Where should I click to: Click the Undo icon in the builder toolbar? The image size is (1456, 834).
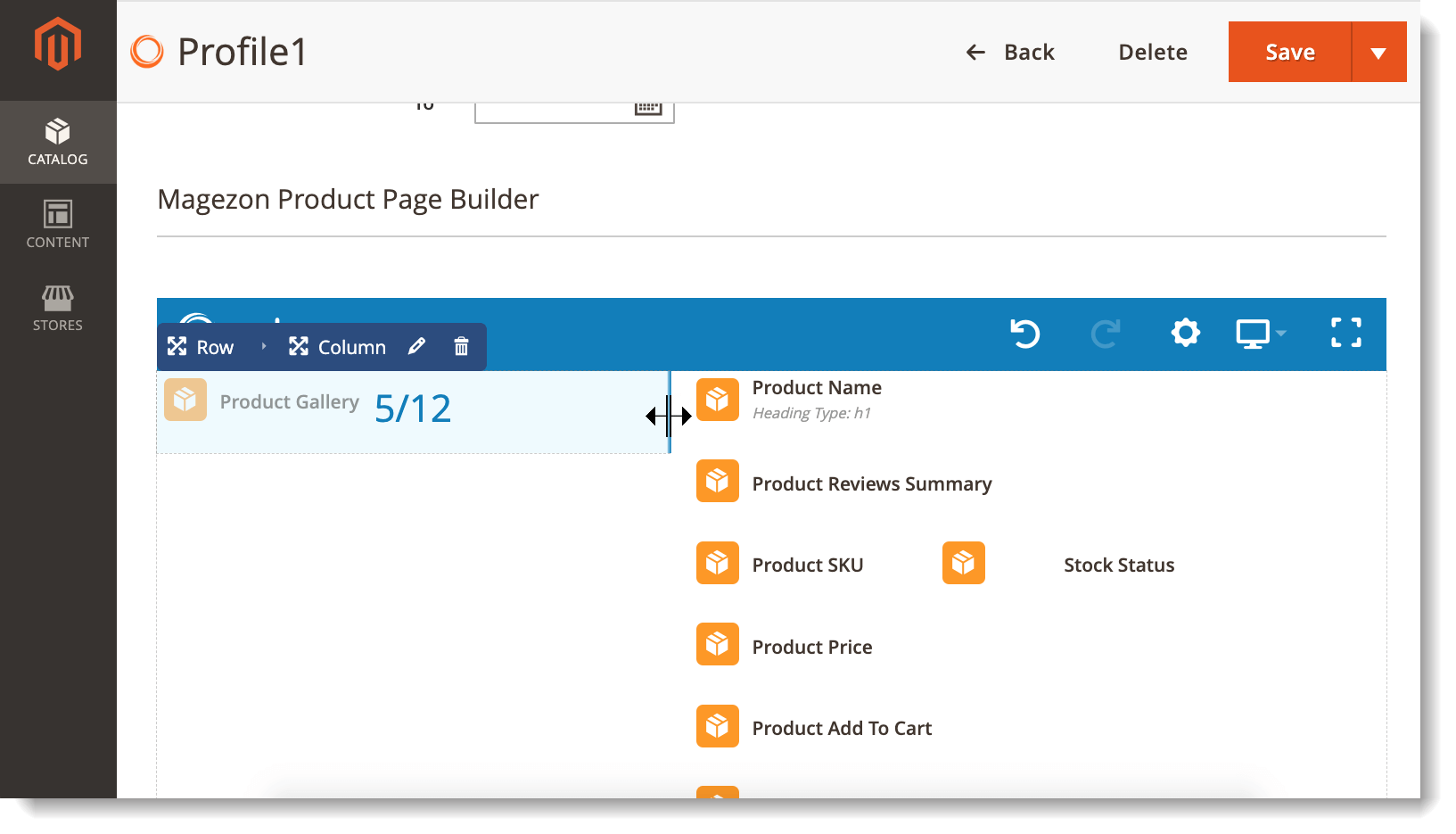1024,334
